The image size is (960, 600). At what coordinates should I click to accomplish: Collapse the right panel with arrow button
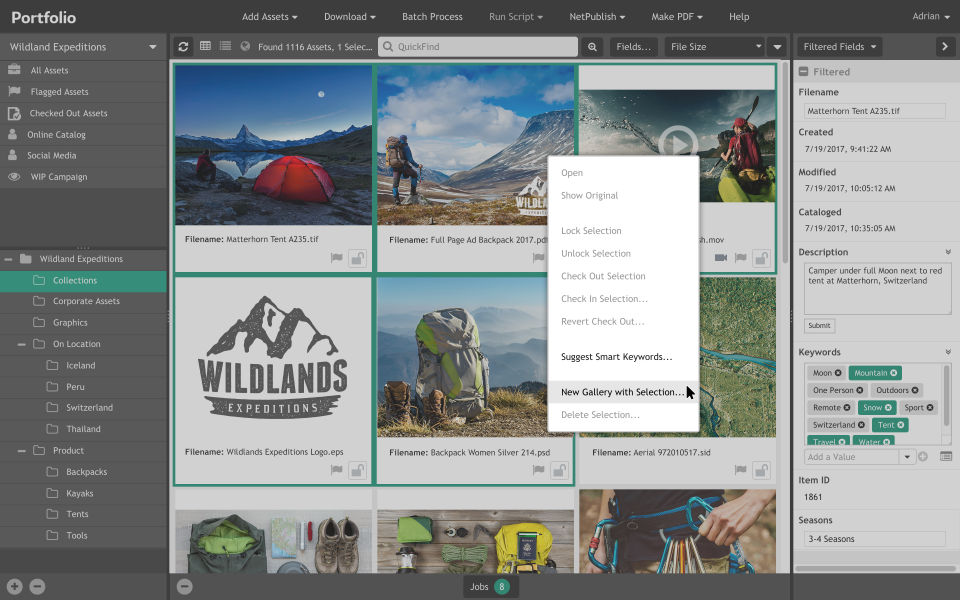click(945, 47)
